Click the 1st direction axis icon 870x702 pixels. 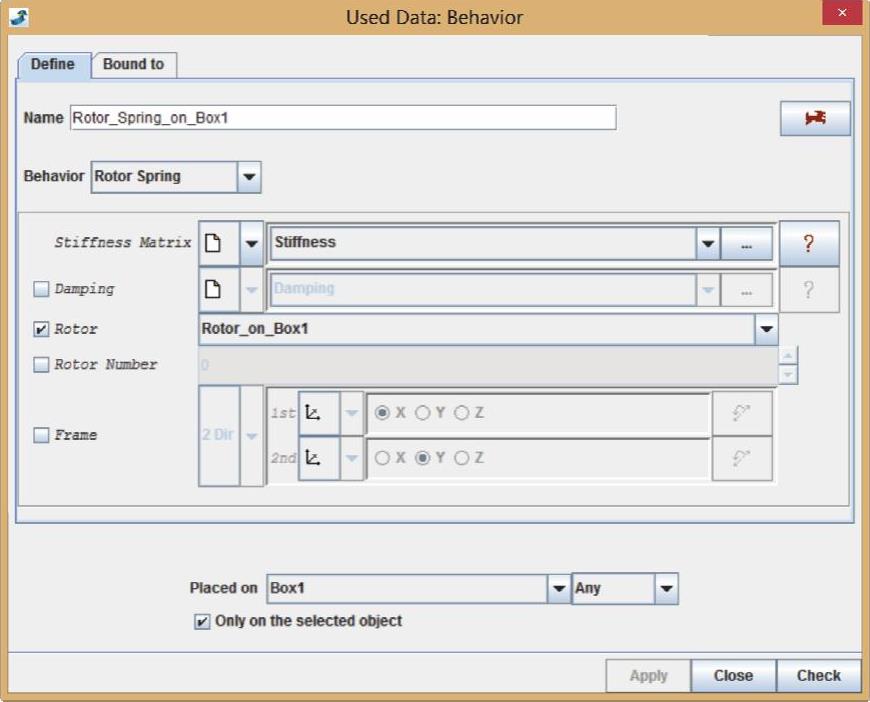click(313, 412)
